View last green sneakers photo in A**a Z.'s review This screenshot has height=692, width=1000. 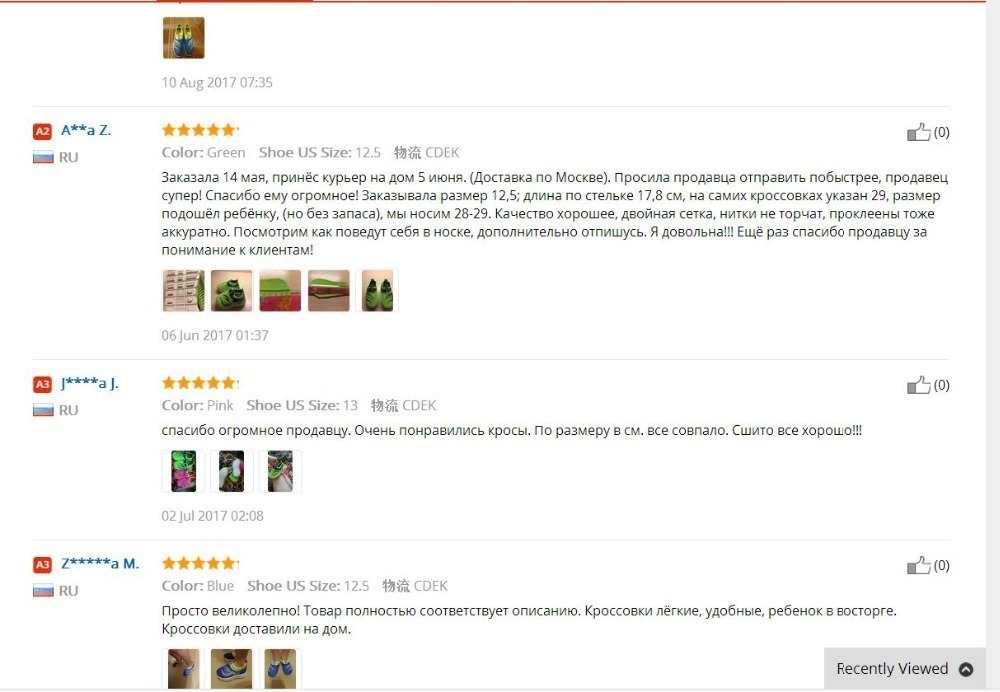[x=377, y=291]
